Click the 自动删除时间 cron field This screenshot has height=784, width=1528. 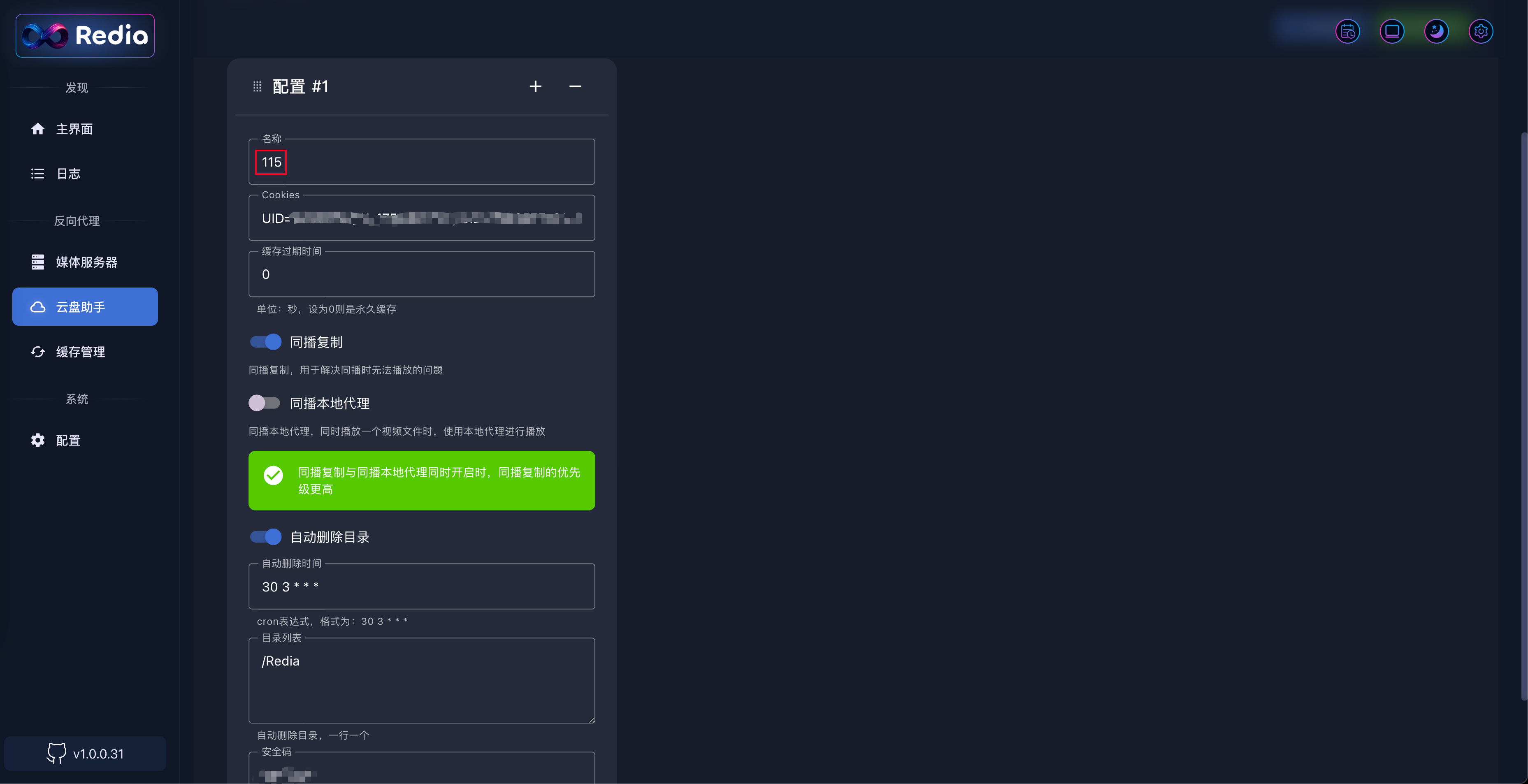point(421,587)
